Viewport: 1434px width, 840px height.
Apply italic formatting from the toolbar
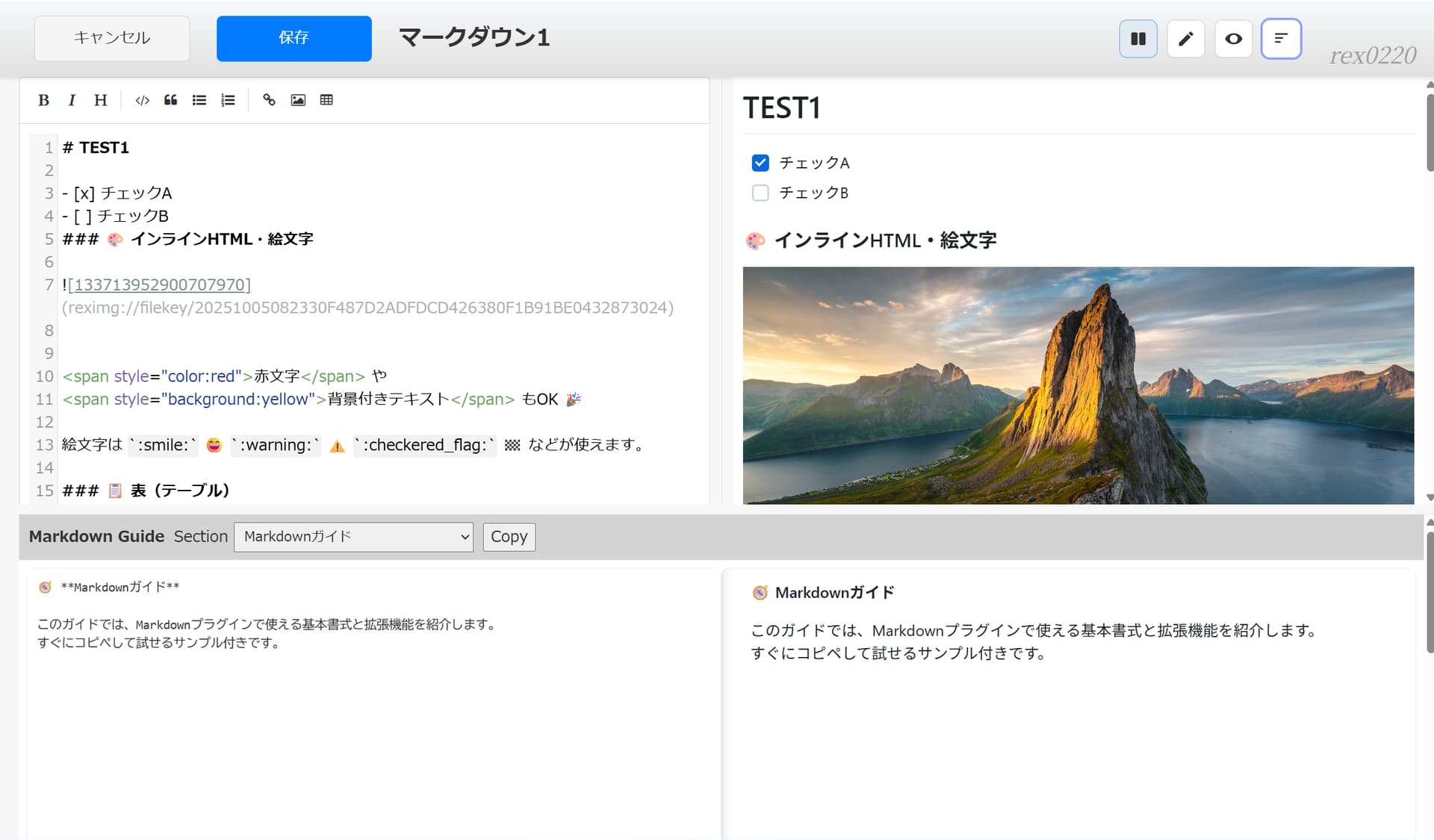click(72, 100)
